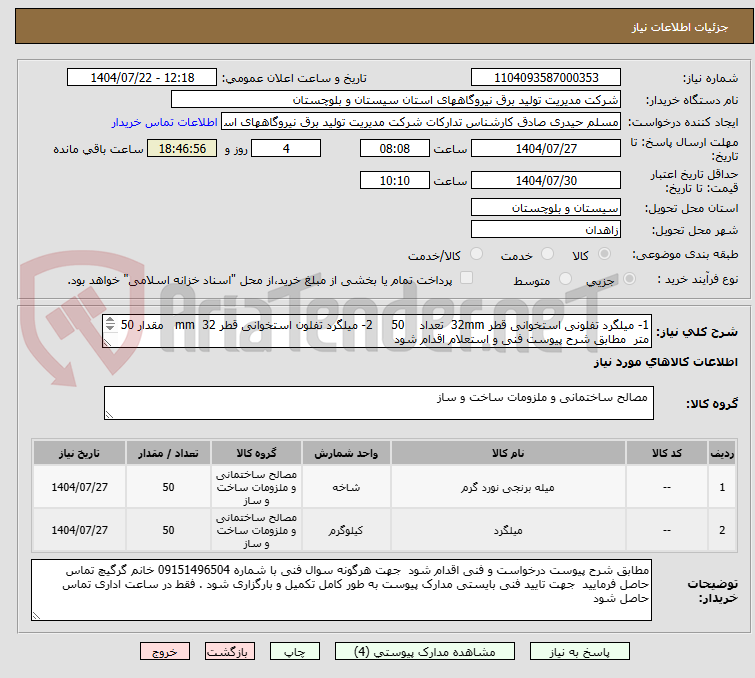This screenshot has height=678, width=755.
Task: Click the goods group 'مصالح ساختمانی' text area
Action: click(378, 403)
